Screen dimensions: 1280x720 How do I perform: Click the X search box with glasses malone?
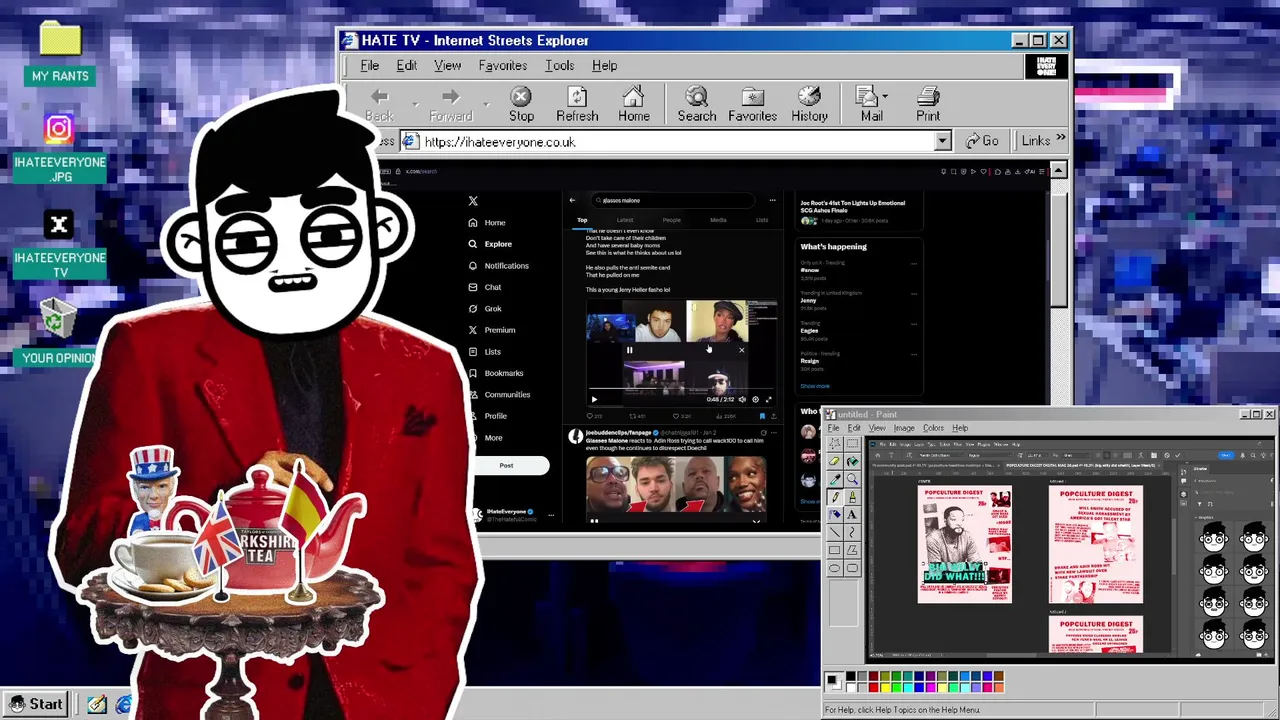point(674,200)
